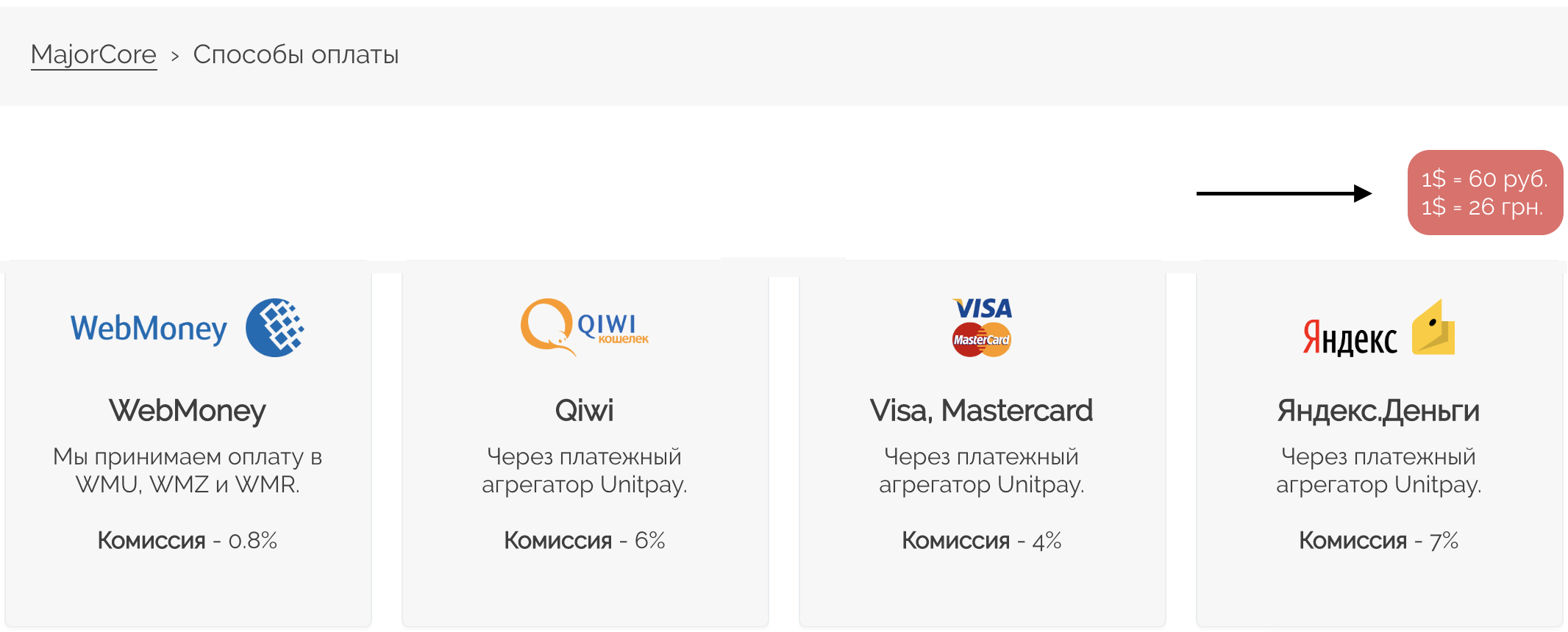The image size is (1568, 632).
Task: Click the MasterCard circles logo
Action: click(x=982, y=340)
